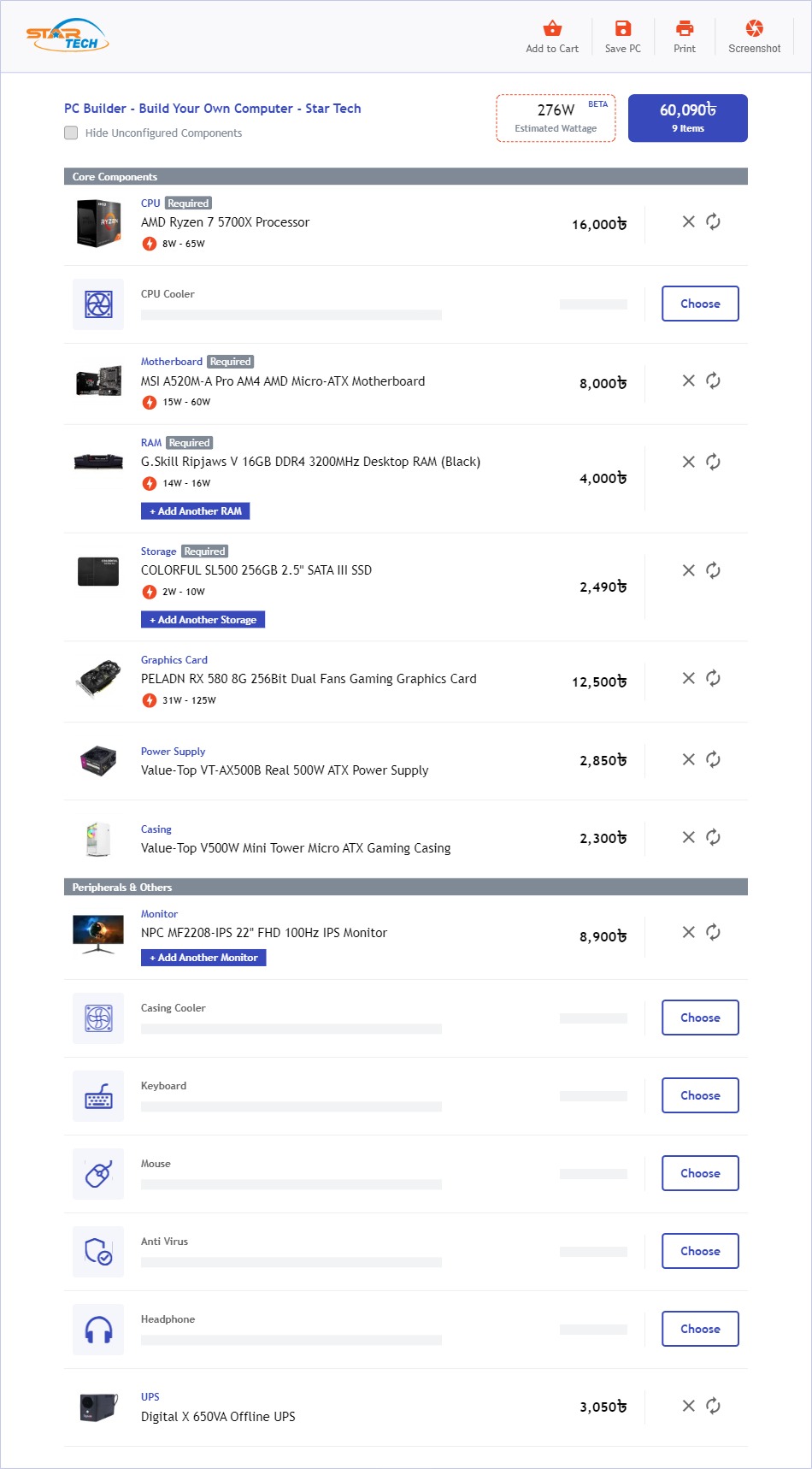The height and width of the screenshot is (1469, 812).
Task: Remove the AMD Ryzen 7 5700X processor
Action: (x=688, y=222)
